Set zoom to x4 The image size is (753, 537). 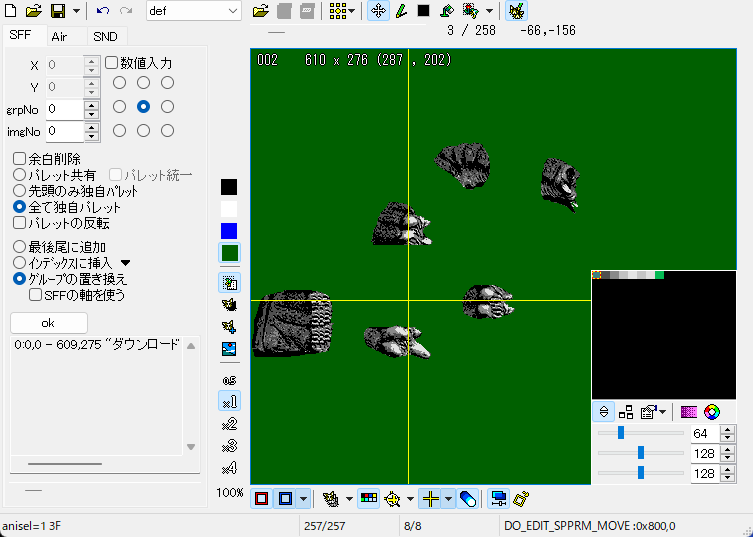pyautogui.click(x=230, y=468)
